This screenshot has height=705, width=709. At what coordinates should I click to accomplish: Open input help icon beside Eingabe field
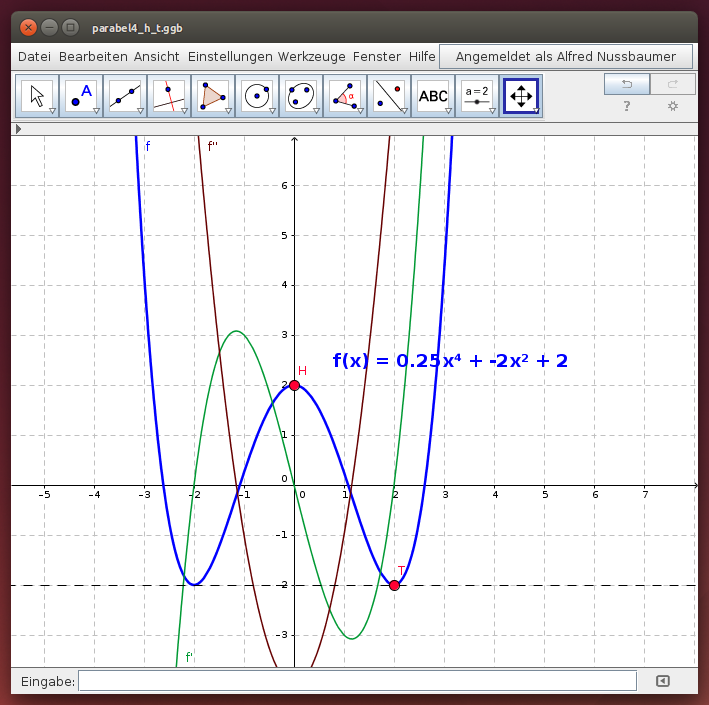(663, 681)
